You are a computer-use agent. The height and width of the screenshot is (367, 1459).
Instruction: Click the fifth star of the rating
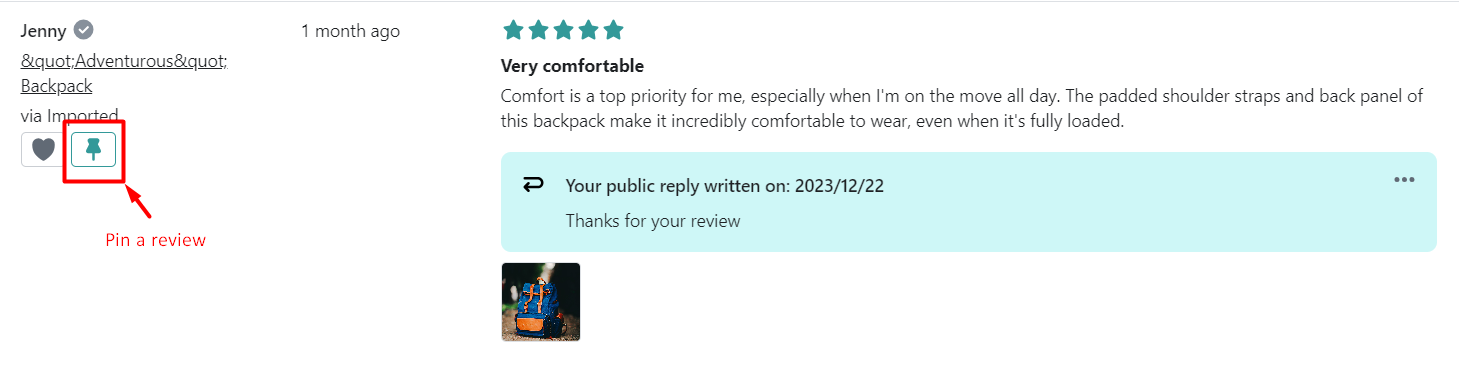pos(613,30)
